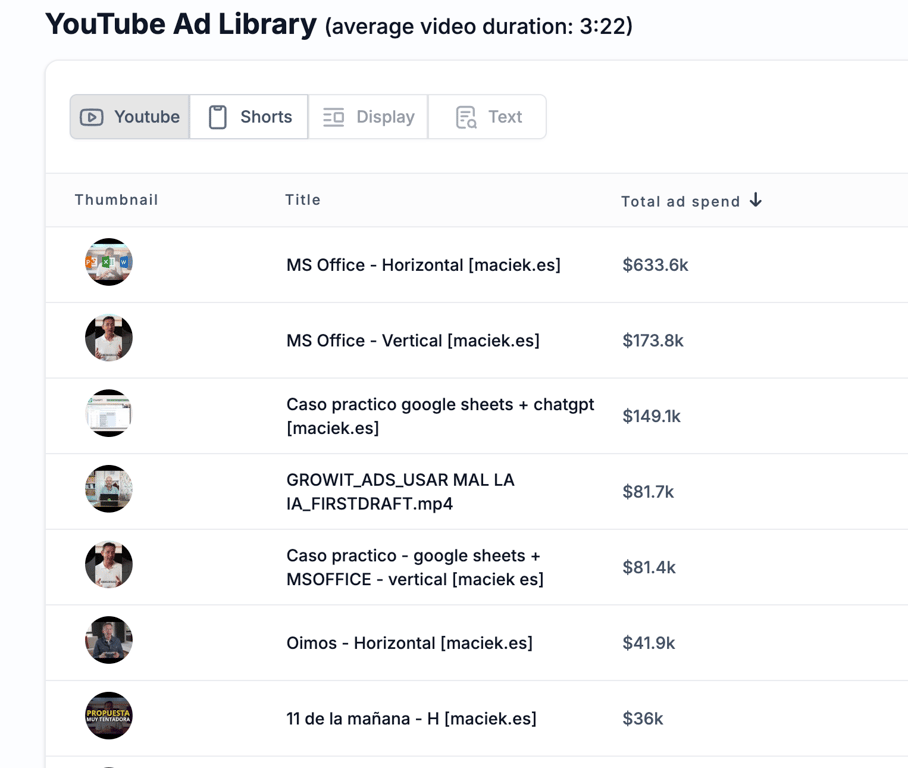Click title MS Office - Horizontal [maciek.es]

click(x=423, y=265)
